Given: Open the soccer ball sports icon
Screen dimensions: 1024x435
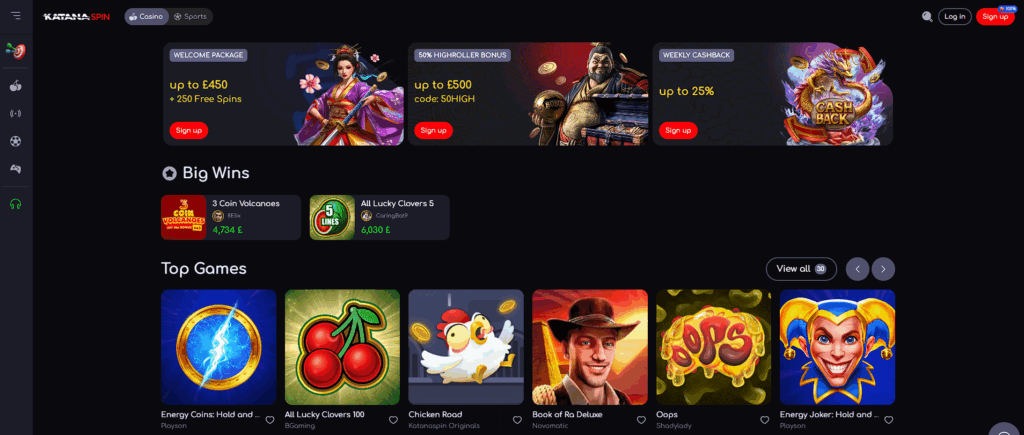Looking at the screenshot, I should 16,141.
